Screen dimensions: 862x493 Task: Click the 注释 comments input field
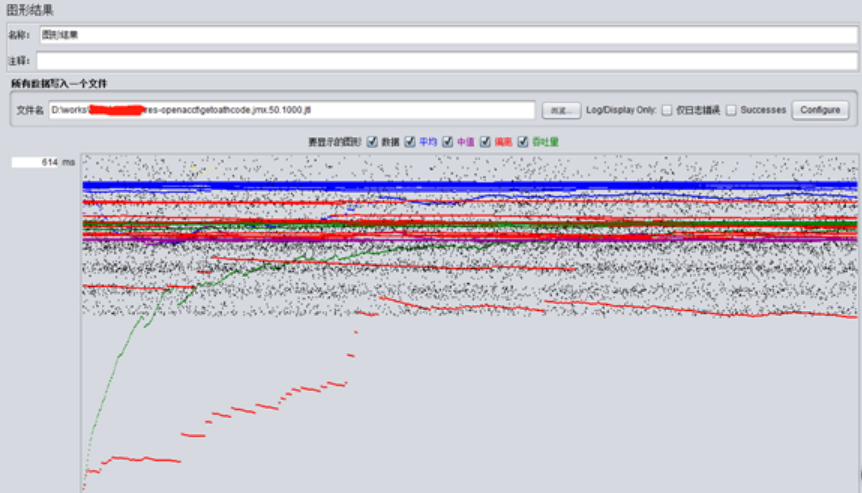(446, 61)
